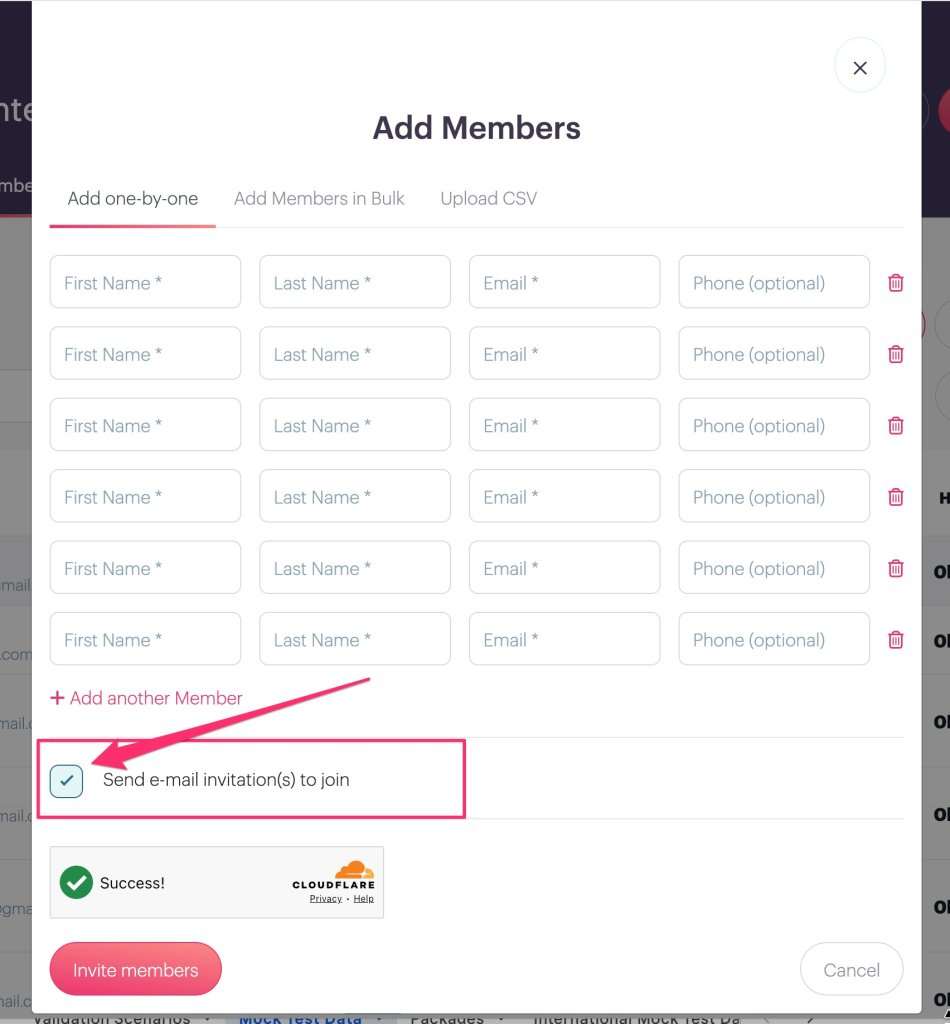Click the trash icon on third member row
Viewport: 950px width, 1024px height.
(x=895, y=425)
